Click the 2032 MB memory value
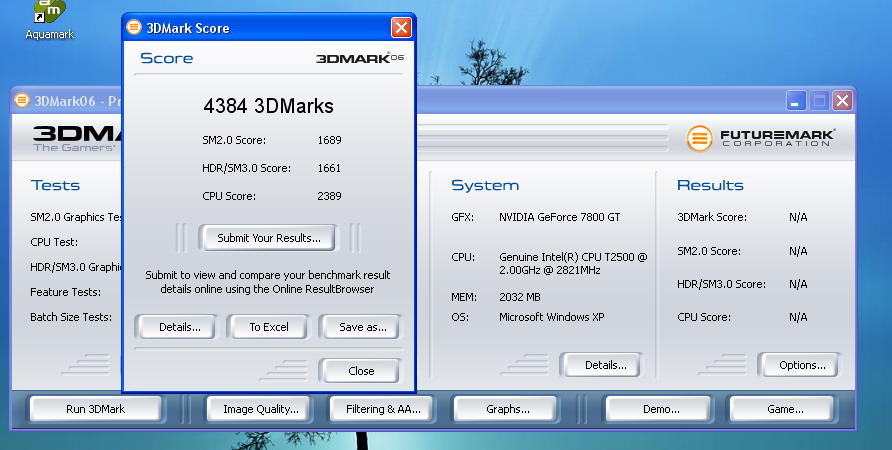This screenshot has width=892, height=450. [519, 297]
